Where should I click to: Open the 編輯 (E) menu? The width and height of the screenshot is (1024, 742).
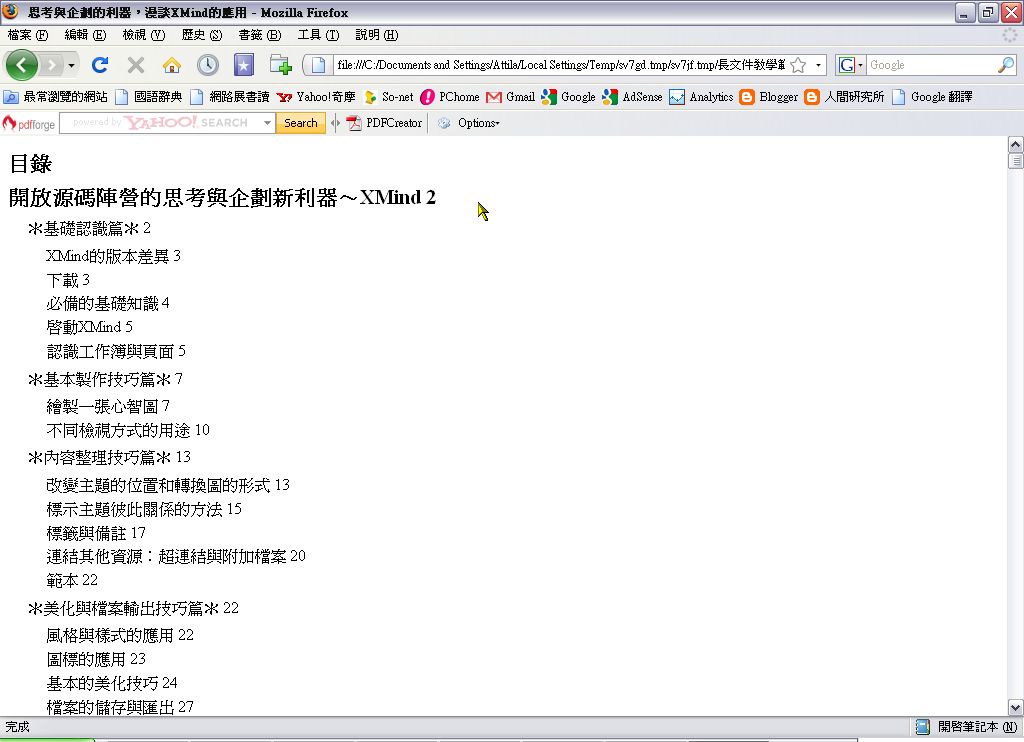coord(85,35)
